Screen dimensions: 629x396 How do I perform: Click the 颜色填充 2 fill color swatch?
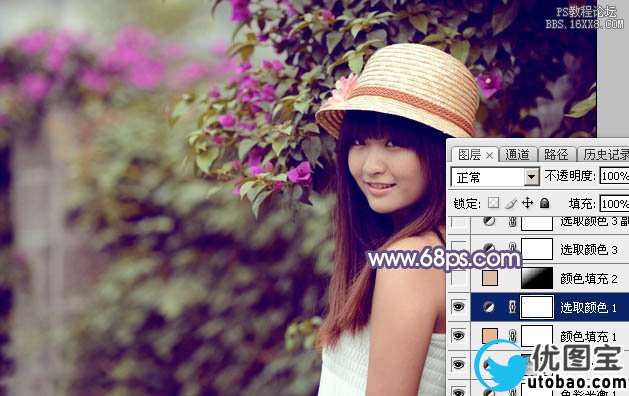click(x=490, y=278)
